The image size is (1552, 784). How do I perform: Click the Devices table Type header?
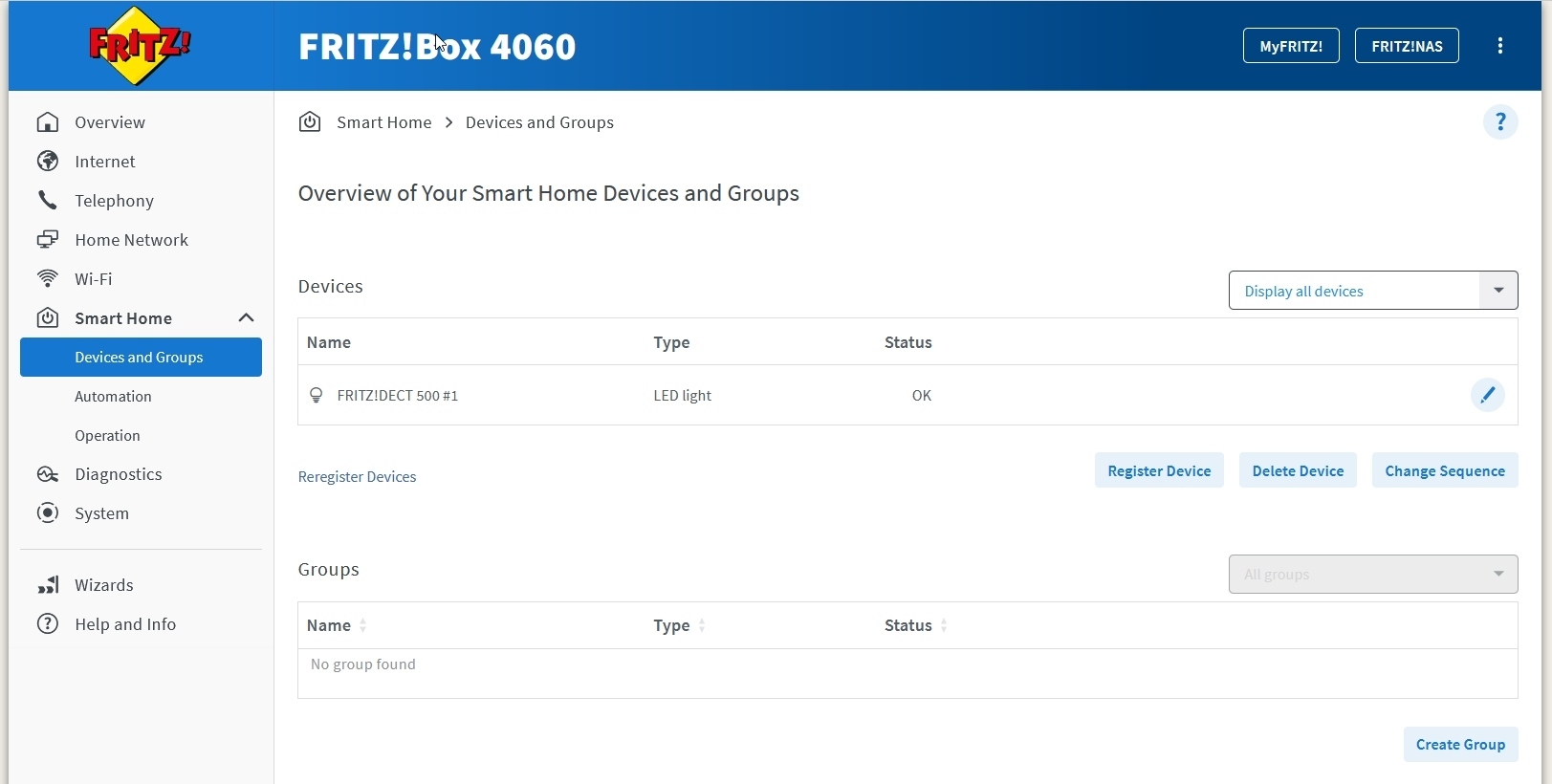672,342
